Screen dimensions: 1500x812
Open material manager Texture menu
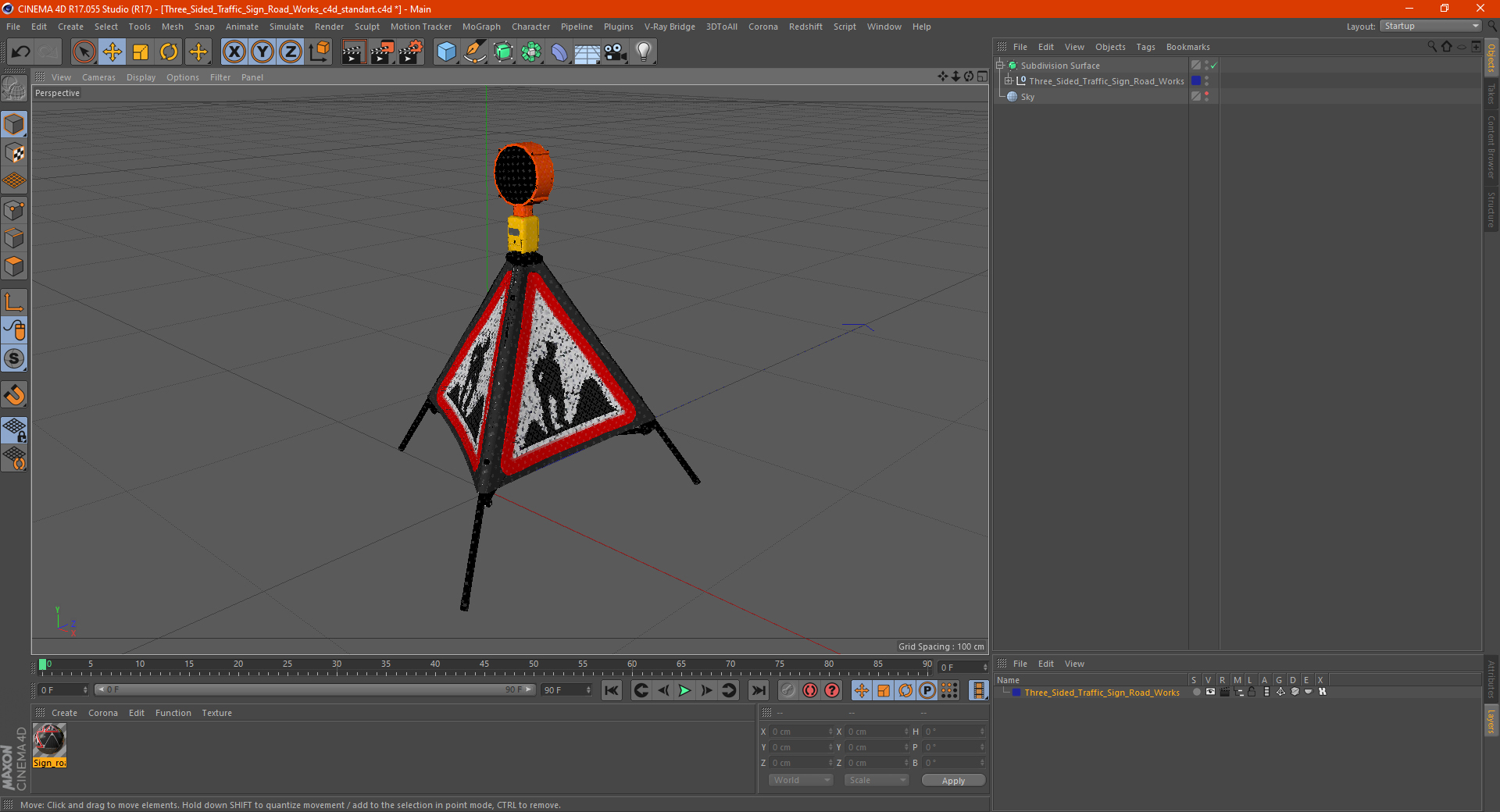pos(216,713)
